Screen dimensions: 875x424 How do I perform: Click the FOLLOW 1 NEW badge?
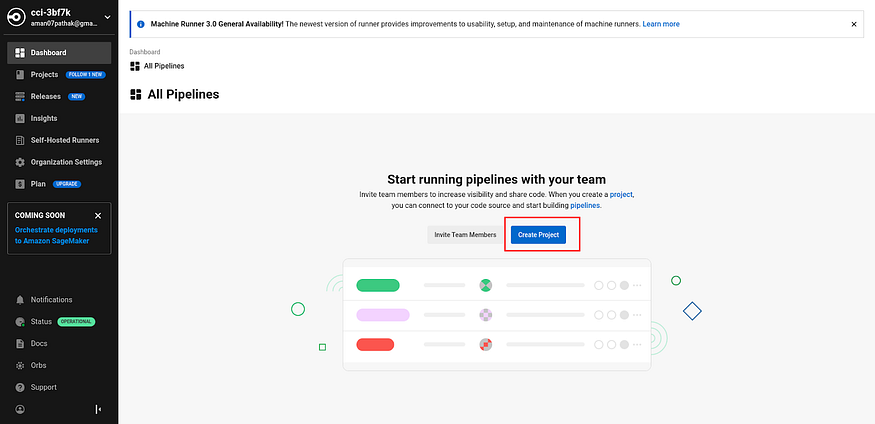click(x=85, y=74)
